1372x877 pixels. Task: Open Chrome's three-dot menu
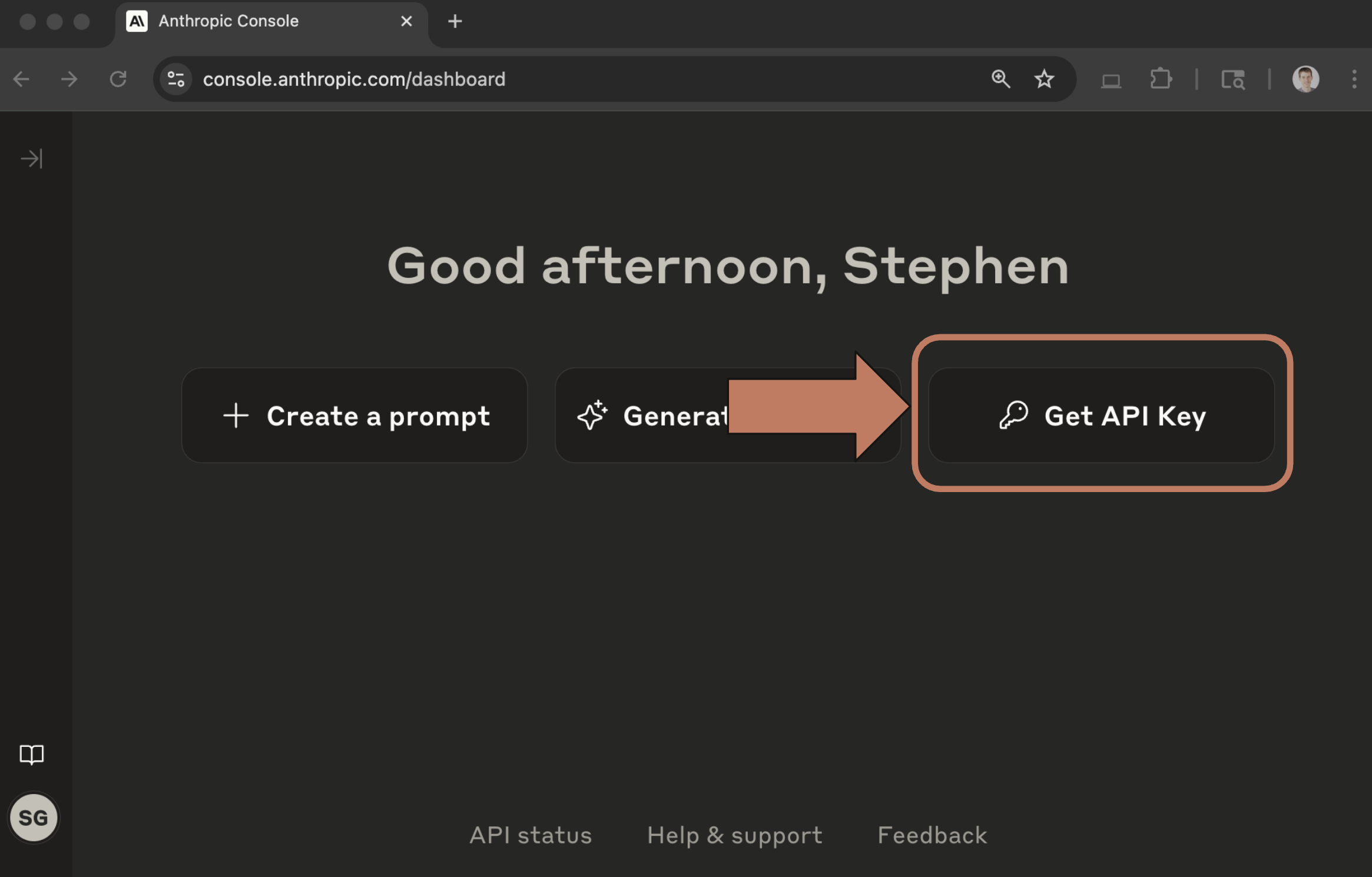(1354, 79)
